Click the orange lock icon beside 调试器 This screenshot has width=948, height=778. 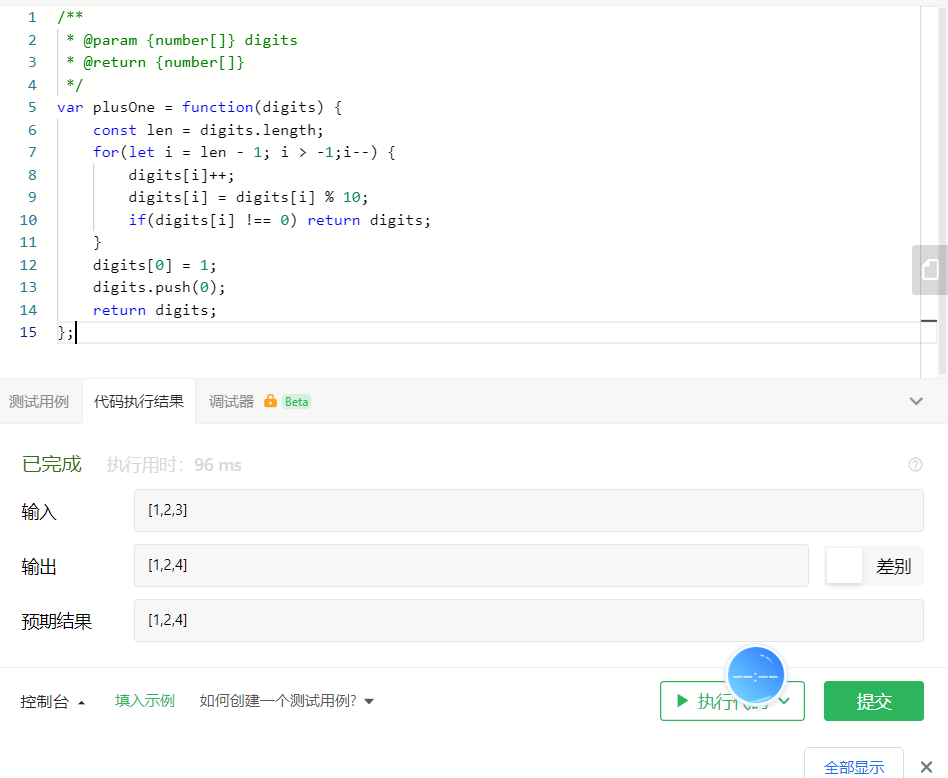pyautogui.click(x=270, y=401)
